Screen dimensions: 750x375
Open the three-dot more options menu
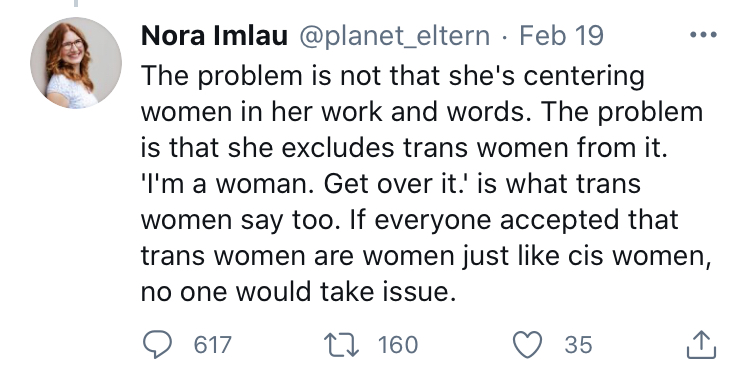tap(703, 34)
